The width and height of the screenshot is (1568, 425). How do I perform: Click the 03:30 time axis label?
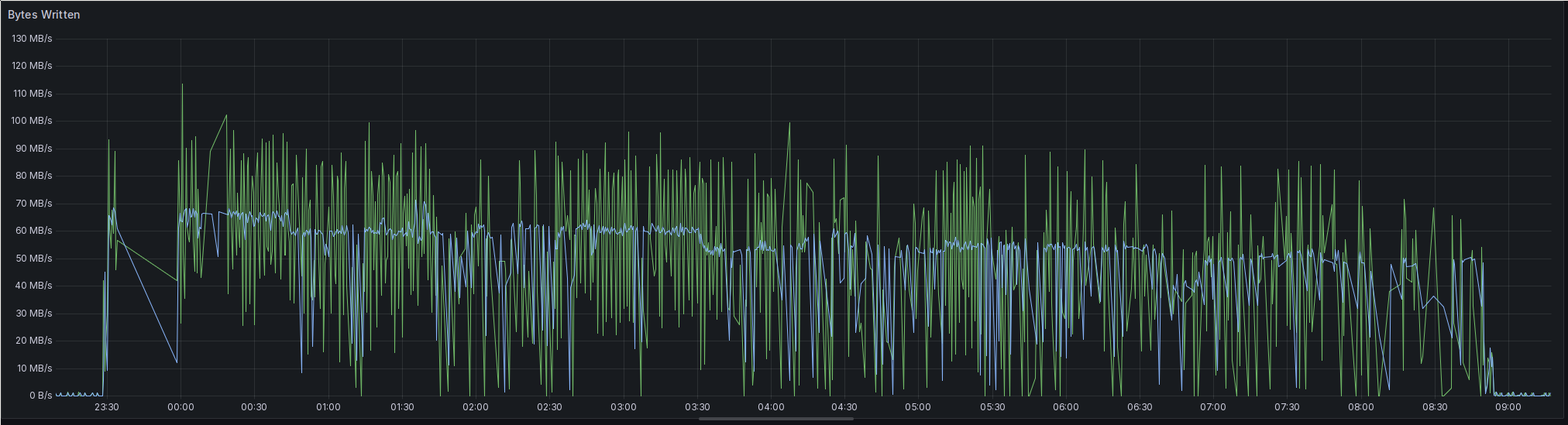(x=697, y=407)
